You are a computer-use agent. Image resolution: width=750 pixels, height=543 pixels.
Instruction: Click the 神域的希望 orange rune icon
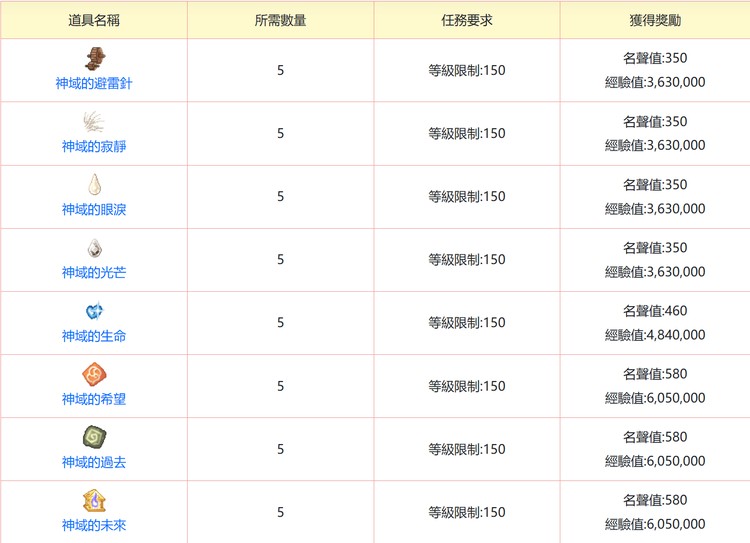point(94,375)
